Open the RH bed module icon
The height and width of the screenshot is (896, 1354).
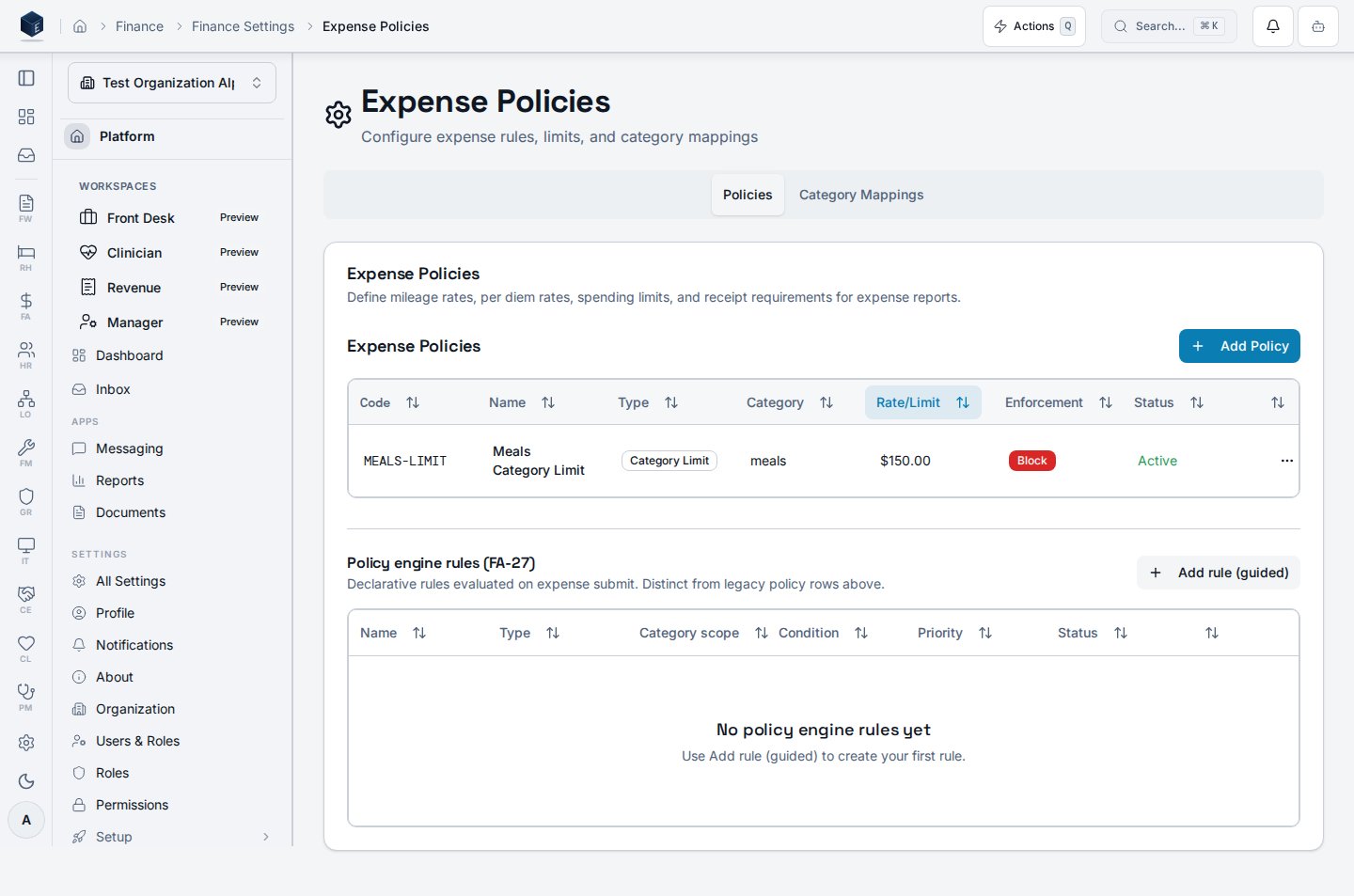[x=26, y=257]
